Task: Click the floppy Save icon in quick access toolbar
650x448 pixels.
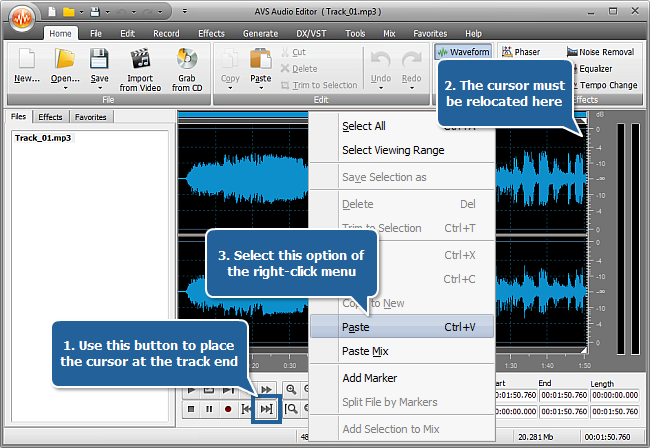Action: pos(95,12)
